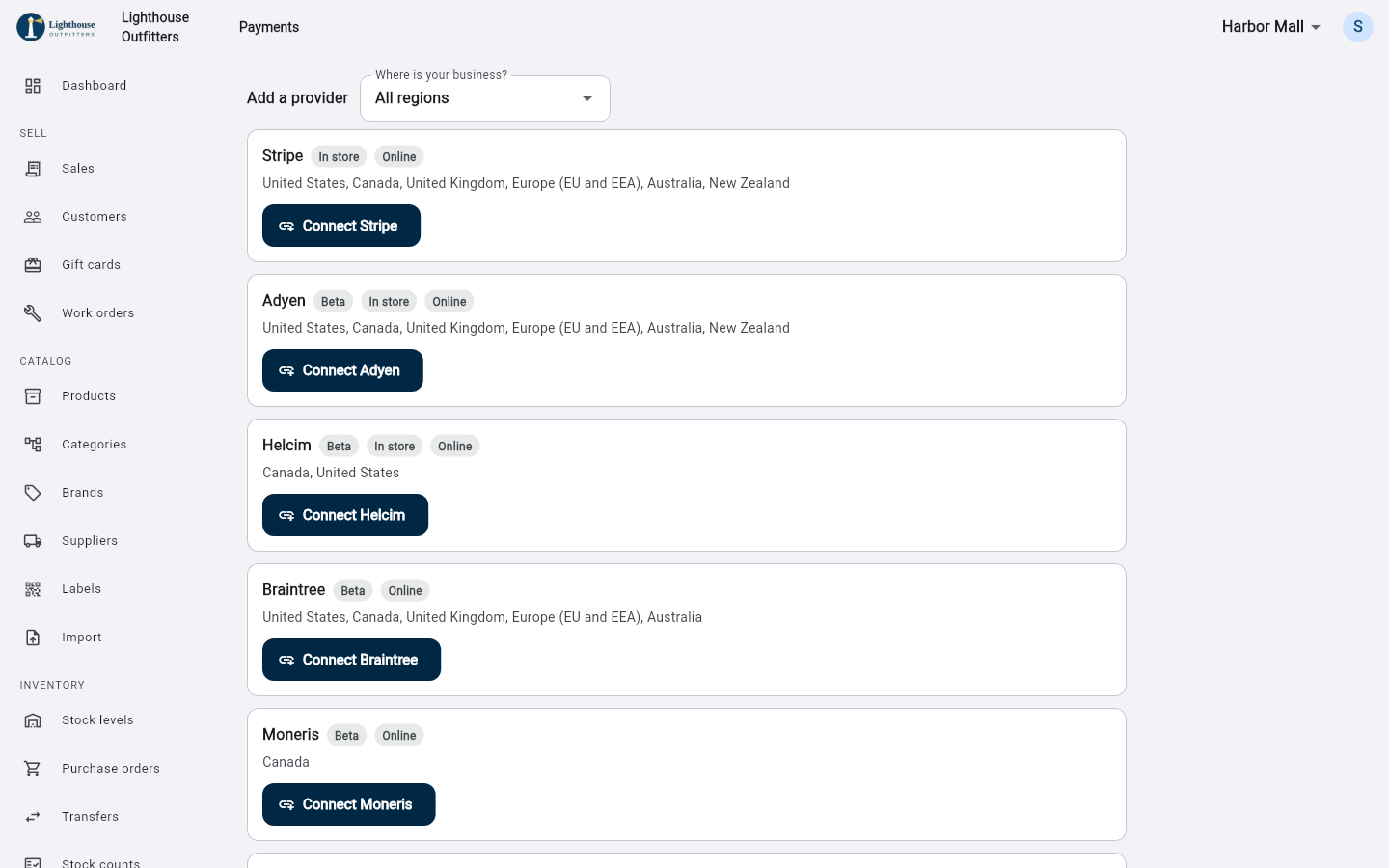Image resolution: width=1389 pixels, height=868 pixels.
Task: Click the Lighthouse Outfitters store name
Action: pos(155,27)
